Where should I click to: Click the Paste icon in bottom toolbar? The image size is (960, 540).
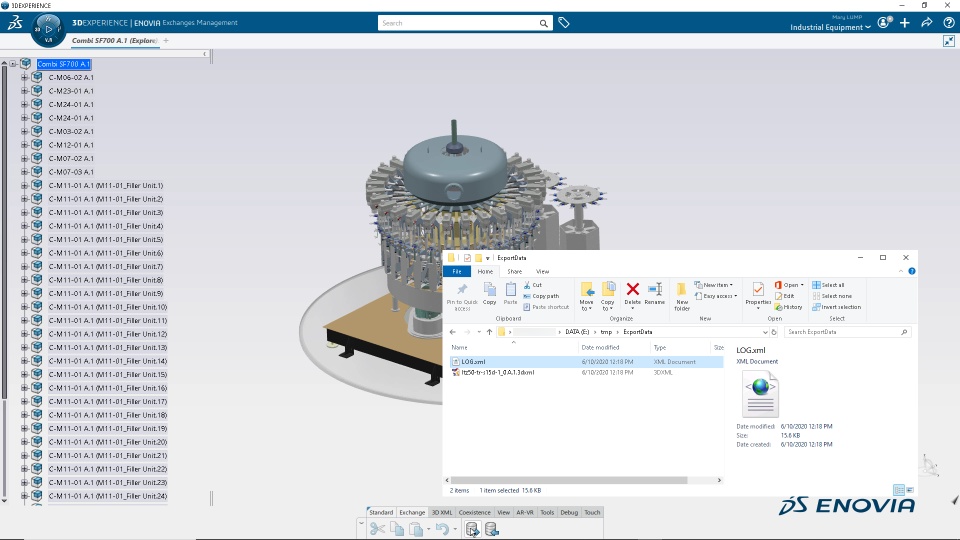point(416,529)
